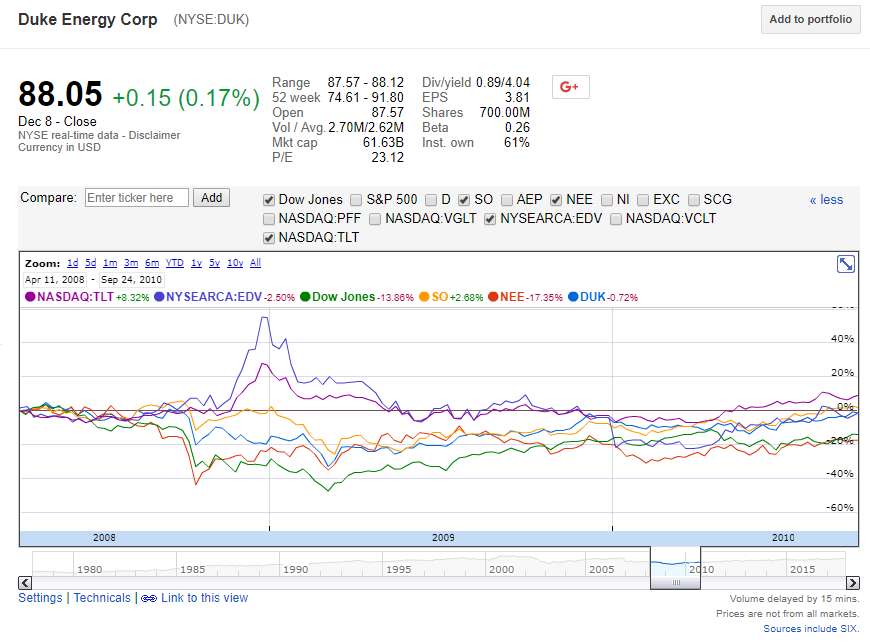Uncheck the SO ticker checkbox

pos(464,200)
